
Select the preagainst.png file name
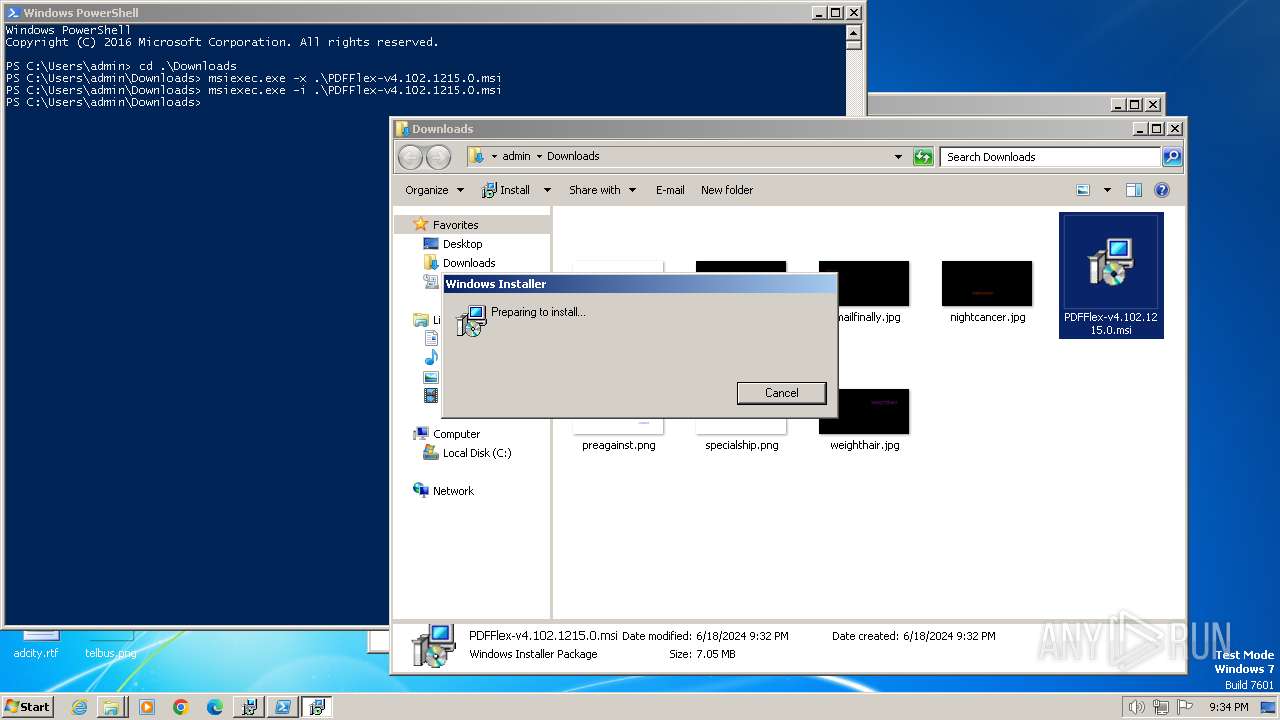coord(619,445)
